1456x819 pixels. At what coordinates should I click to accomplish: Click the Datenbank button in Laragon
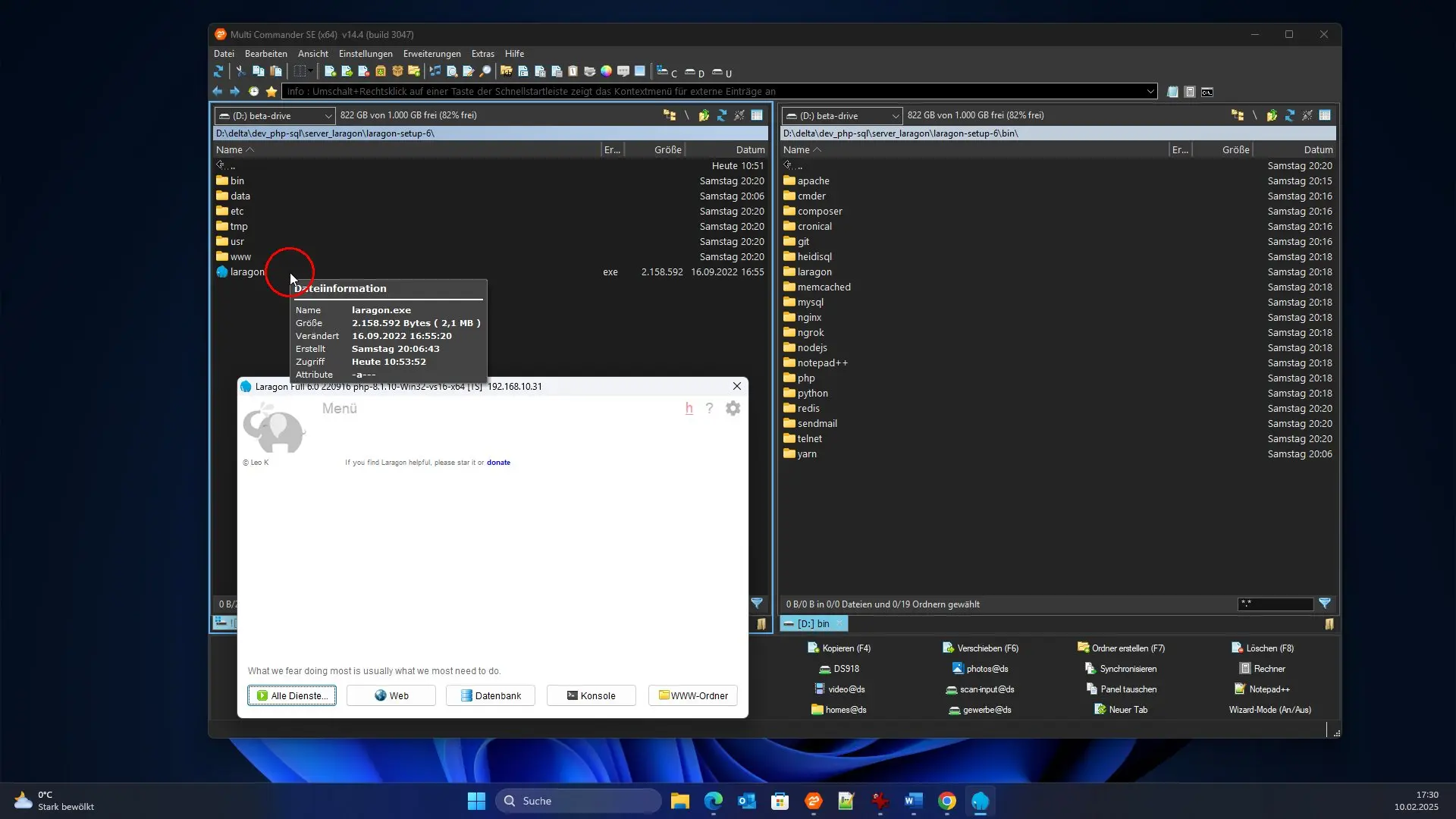(x=491, y=695)
